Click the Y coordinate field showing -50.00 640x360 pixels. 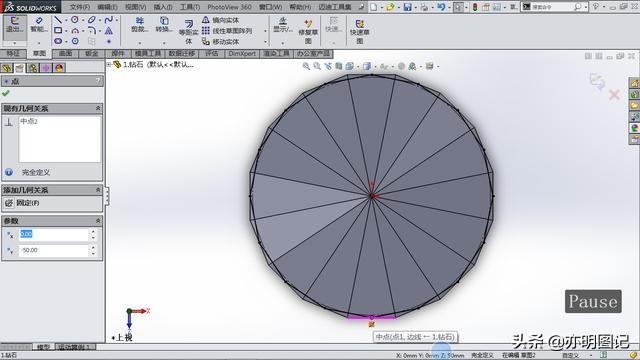click(54, 250)
